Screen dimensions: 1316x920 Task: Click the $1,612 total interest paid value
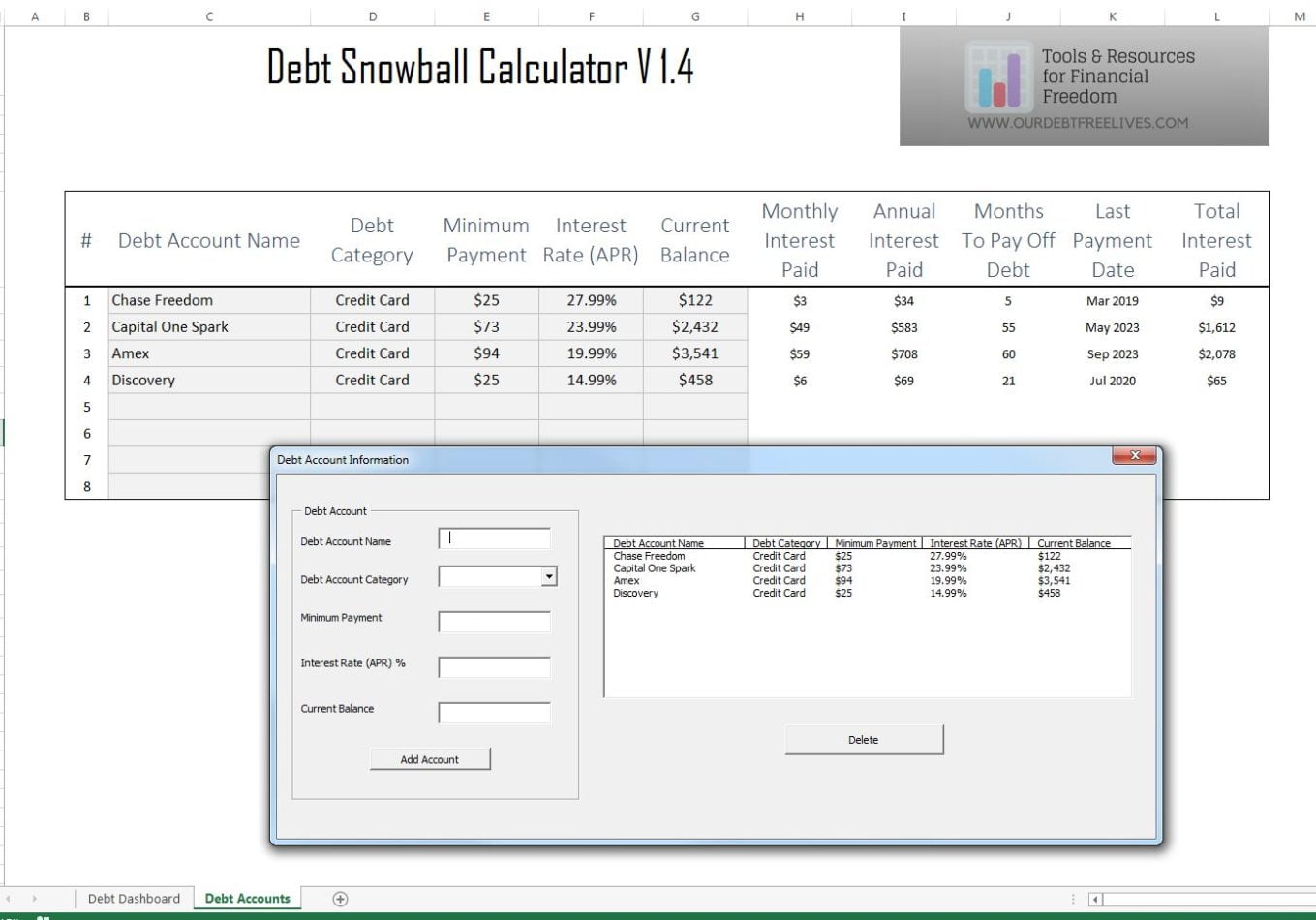click(1216, 327)
